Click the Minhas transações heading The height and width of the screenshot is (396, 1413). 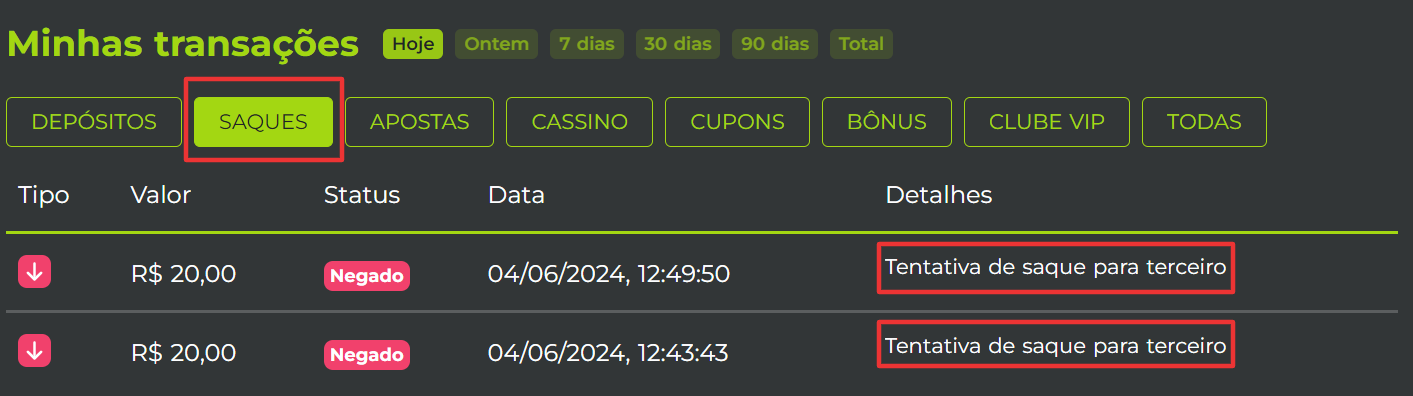pos(183,44)
